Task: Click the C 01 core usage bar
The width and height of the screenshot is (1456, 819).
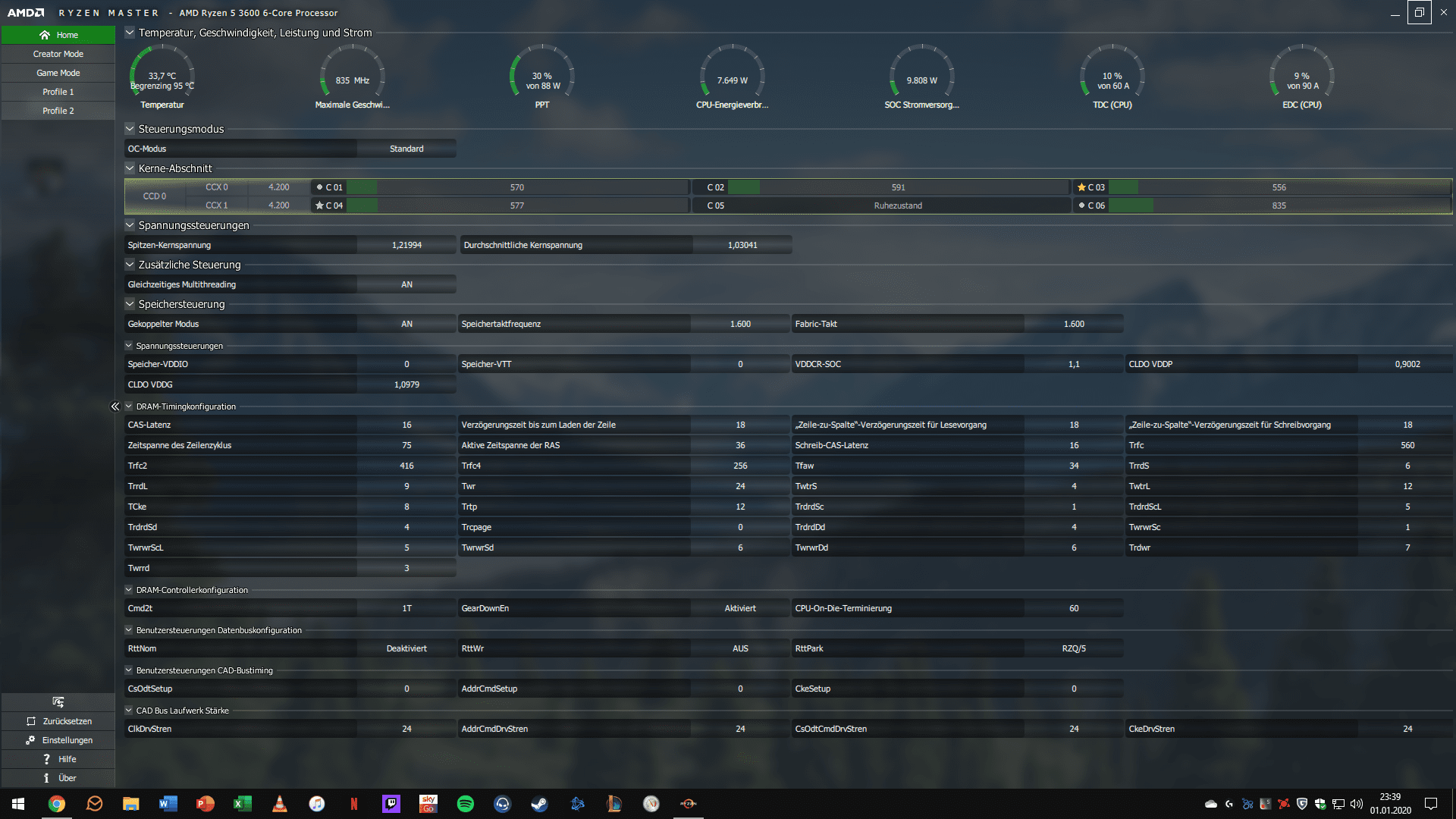Action: point(517,187)
